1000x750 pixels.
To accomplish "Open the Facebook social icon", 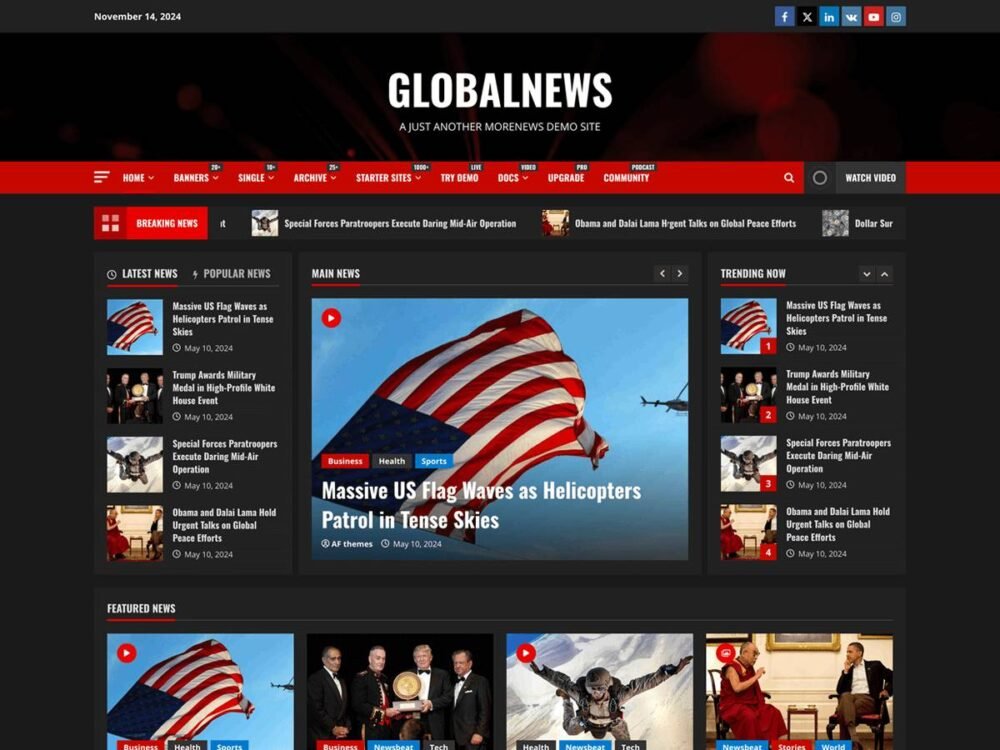I will (x=784, y=17).
